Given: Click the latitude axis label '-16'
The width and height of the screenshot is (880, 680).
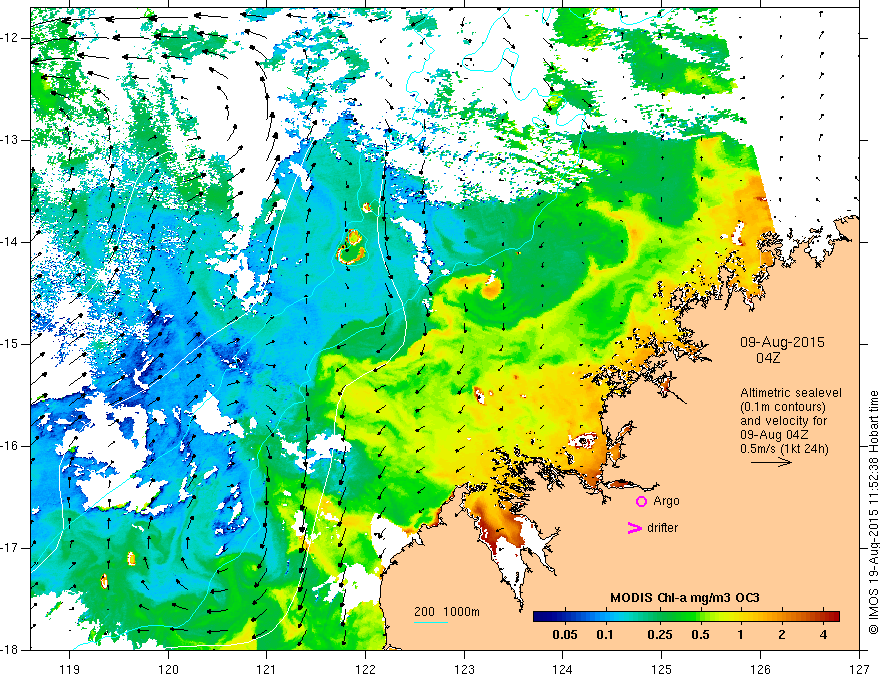Looking at the screenshot, I should [x=10, y=446].
